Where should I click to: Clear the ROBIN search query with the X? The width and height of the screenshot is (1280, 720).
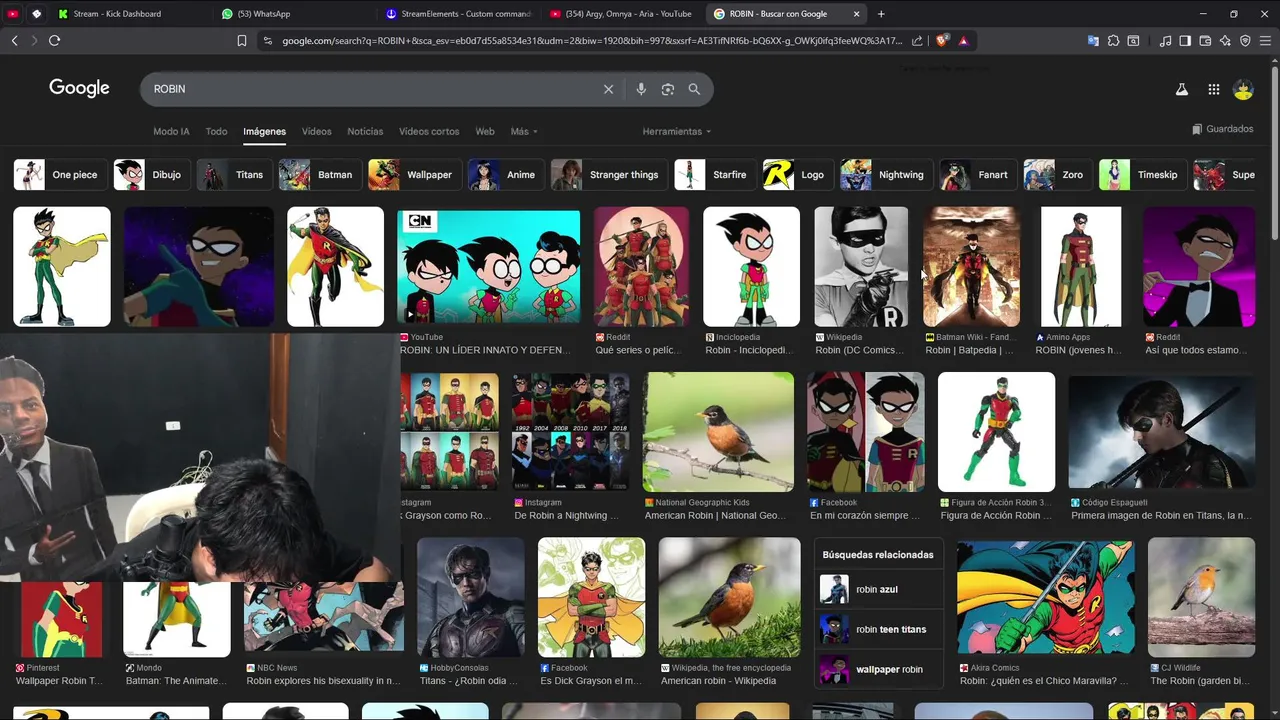click(608, 89)
